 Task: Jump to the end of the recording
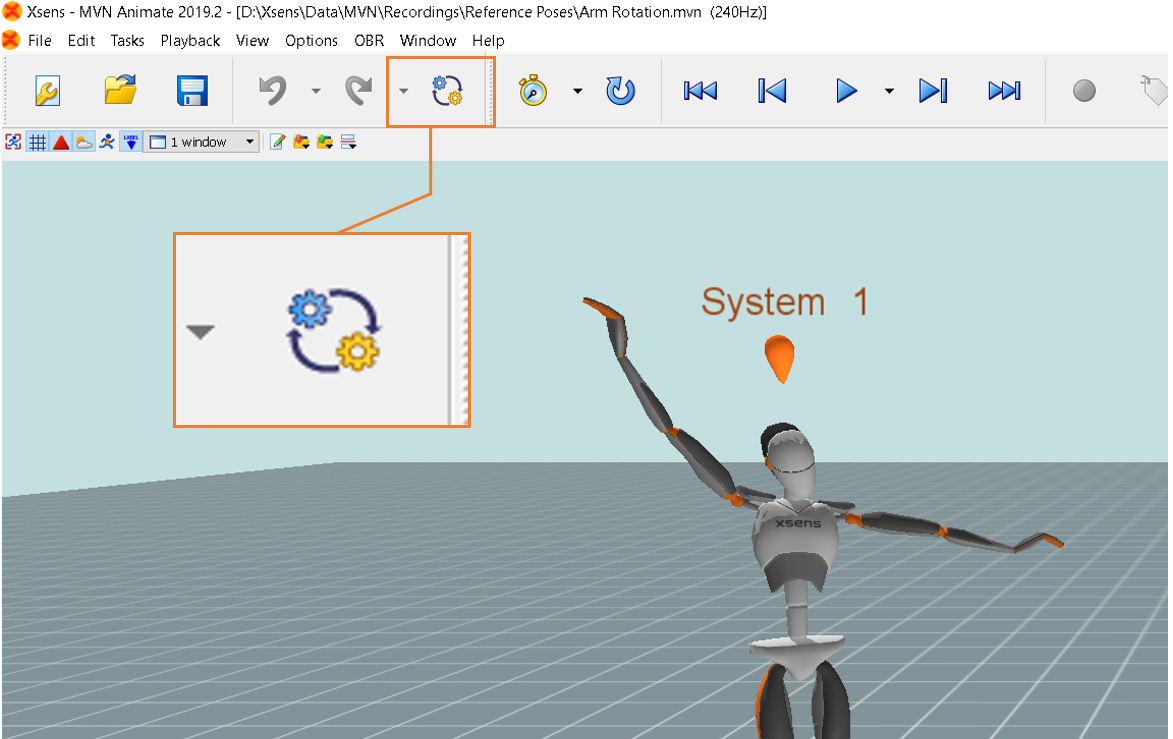[x=1005, y=91]
